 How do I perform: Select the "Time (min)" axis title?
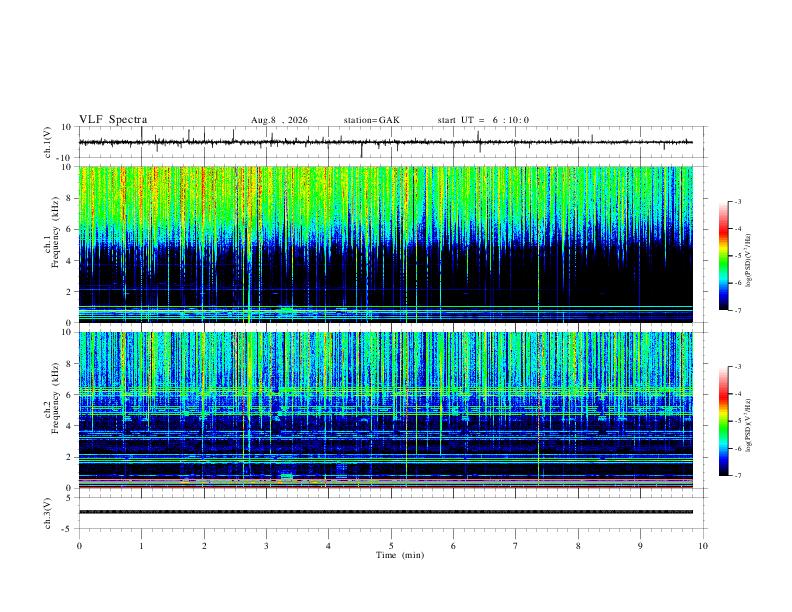pos(400,555)
